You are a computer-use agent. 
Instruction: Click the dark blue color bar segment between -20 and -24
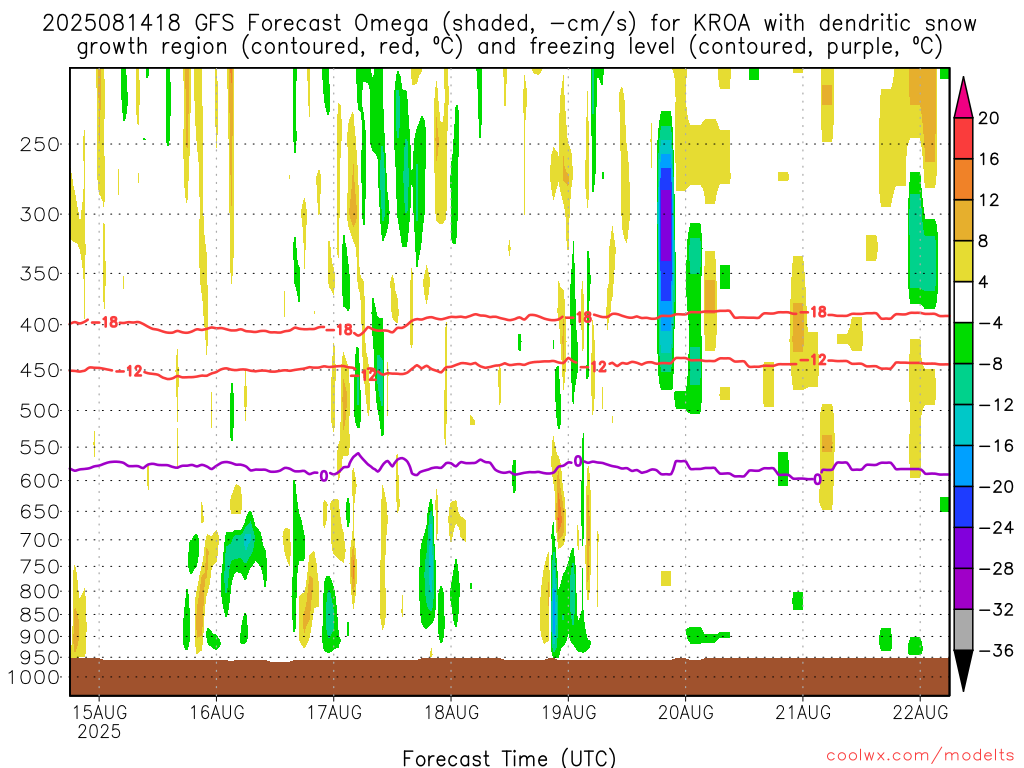pos(963,507)
